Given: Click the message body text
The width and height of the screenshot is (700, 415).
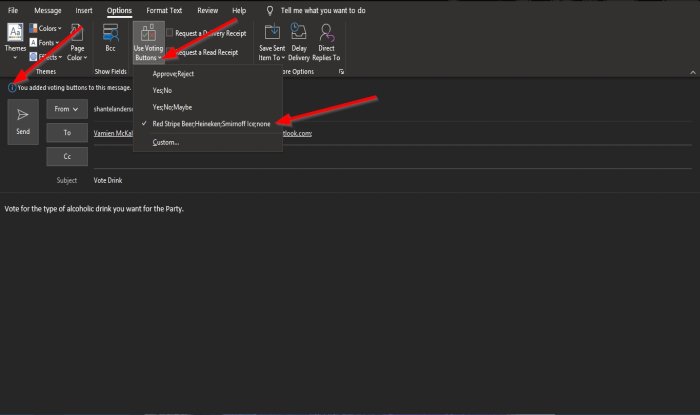Looking at the screenshot, I should point(94,208).
